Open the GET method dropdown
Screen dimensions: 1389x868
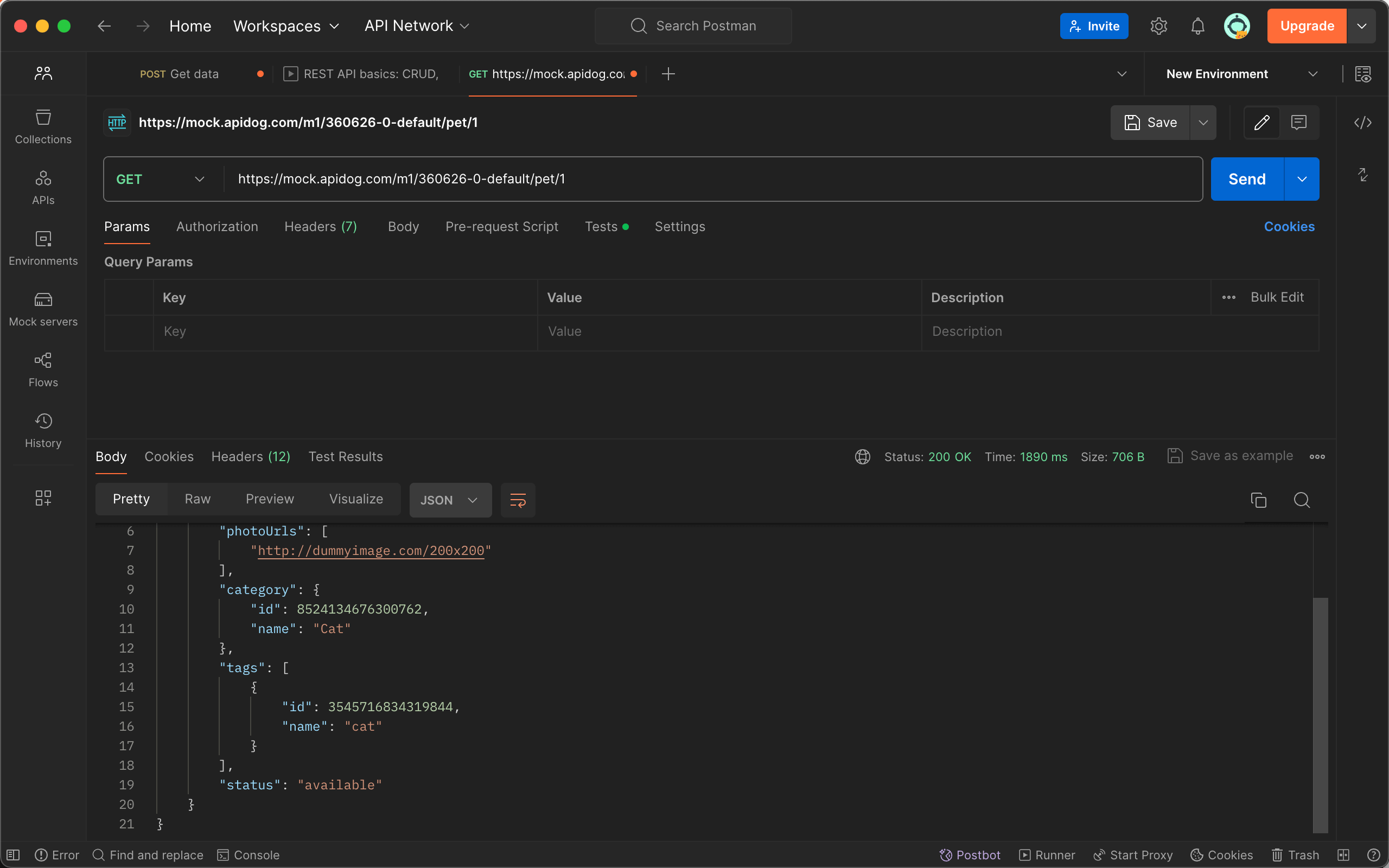pyautogui.click(x=161, y=179)
